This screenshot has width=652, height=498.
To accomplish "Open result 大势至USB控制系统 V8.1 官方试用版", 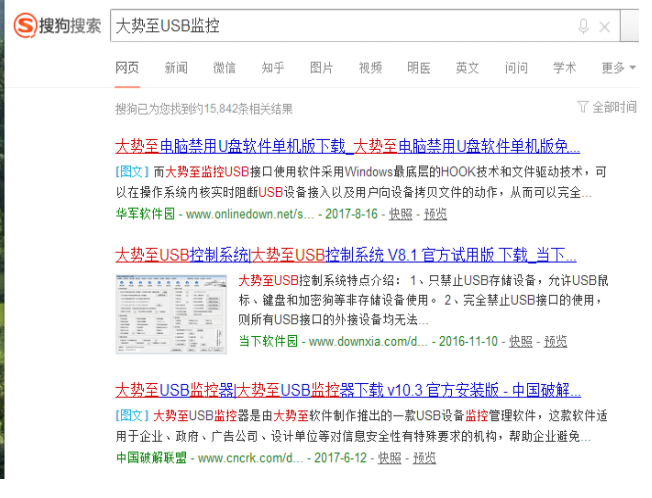I will point(346,255).
